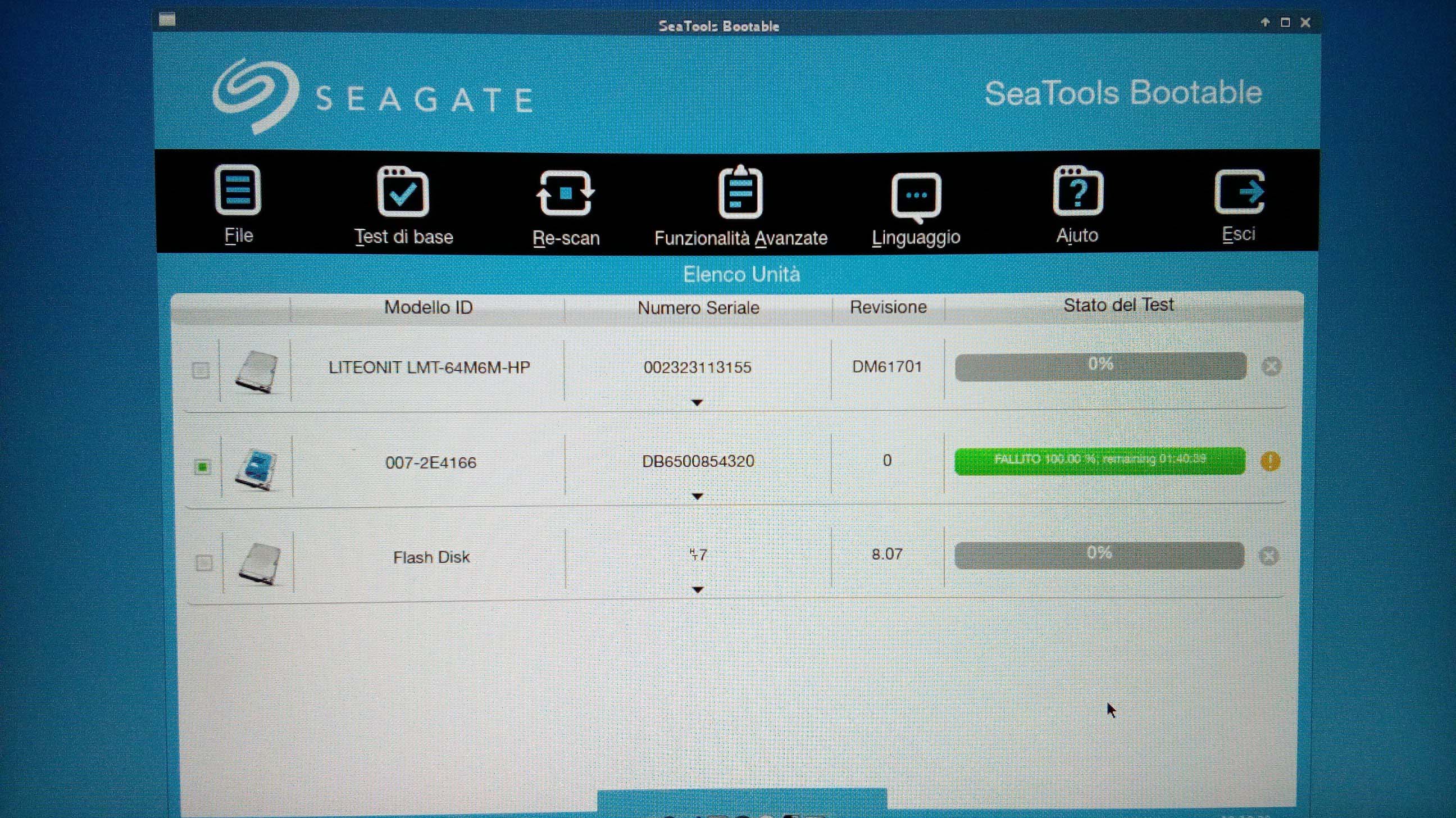Open Funzionalità Avanzate clipboard icon
This screenshot has height=818, width=1456.
[740, 192]
